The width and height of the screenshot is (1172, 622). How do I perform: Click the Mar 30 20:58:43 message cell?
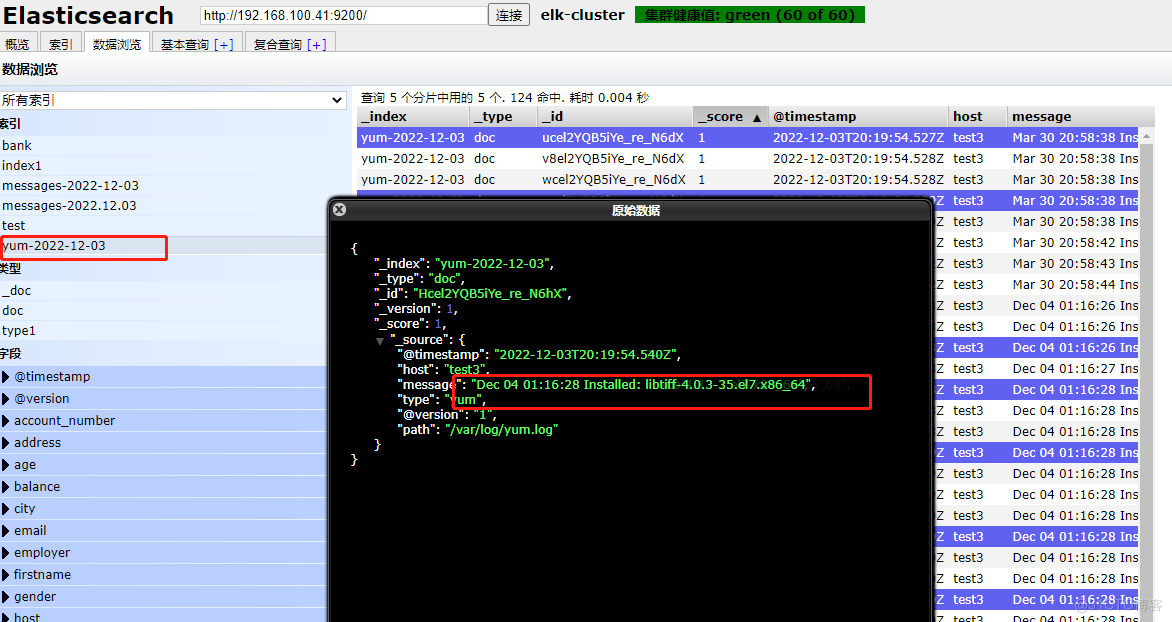(1074, 264)
